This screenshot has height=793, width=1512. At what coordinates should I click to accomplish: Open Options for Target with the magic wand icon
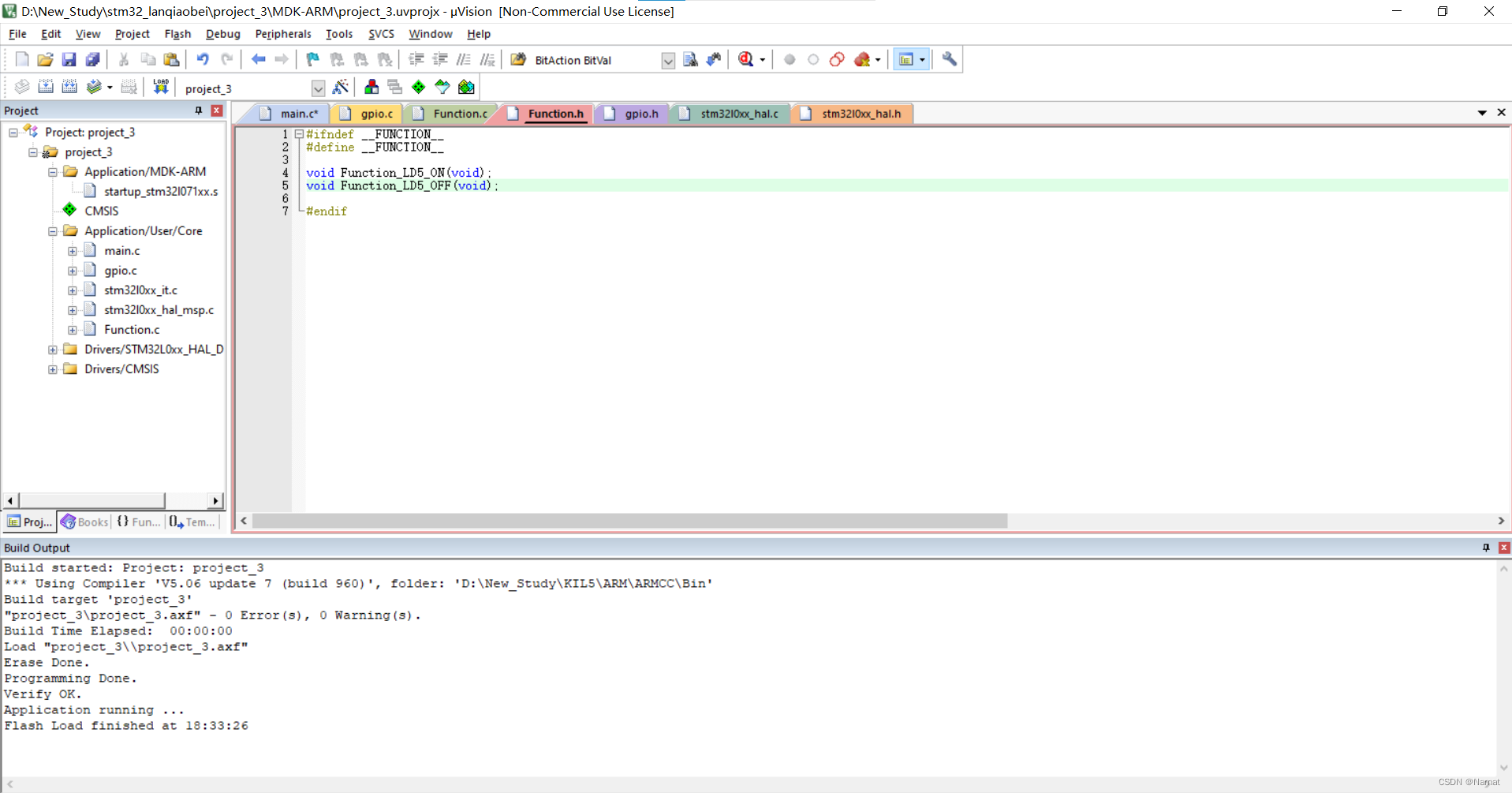pyautogui.click(x=341, y=87)
